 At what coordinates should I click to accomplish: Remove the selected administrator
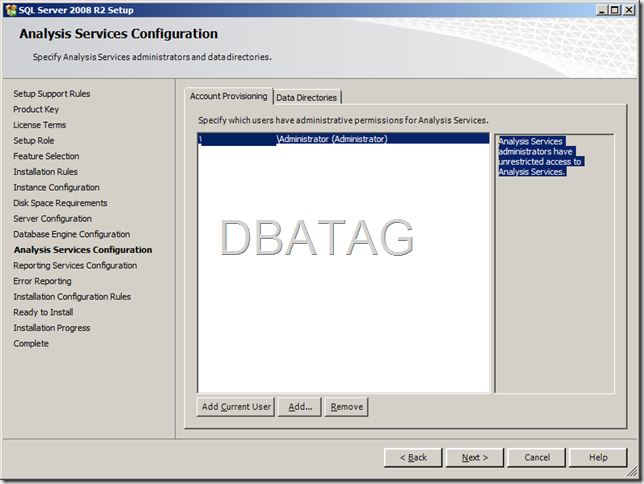point(347,407)
